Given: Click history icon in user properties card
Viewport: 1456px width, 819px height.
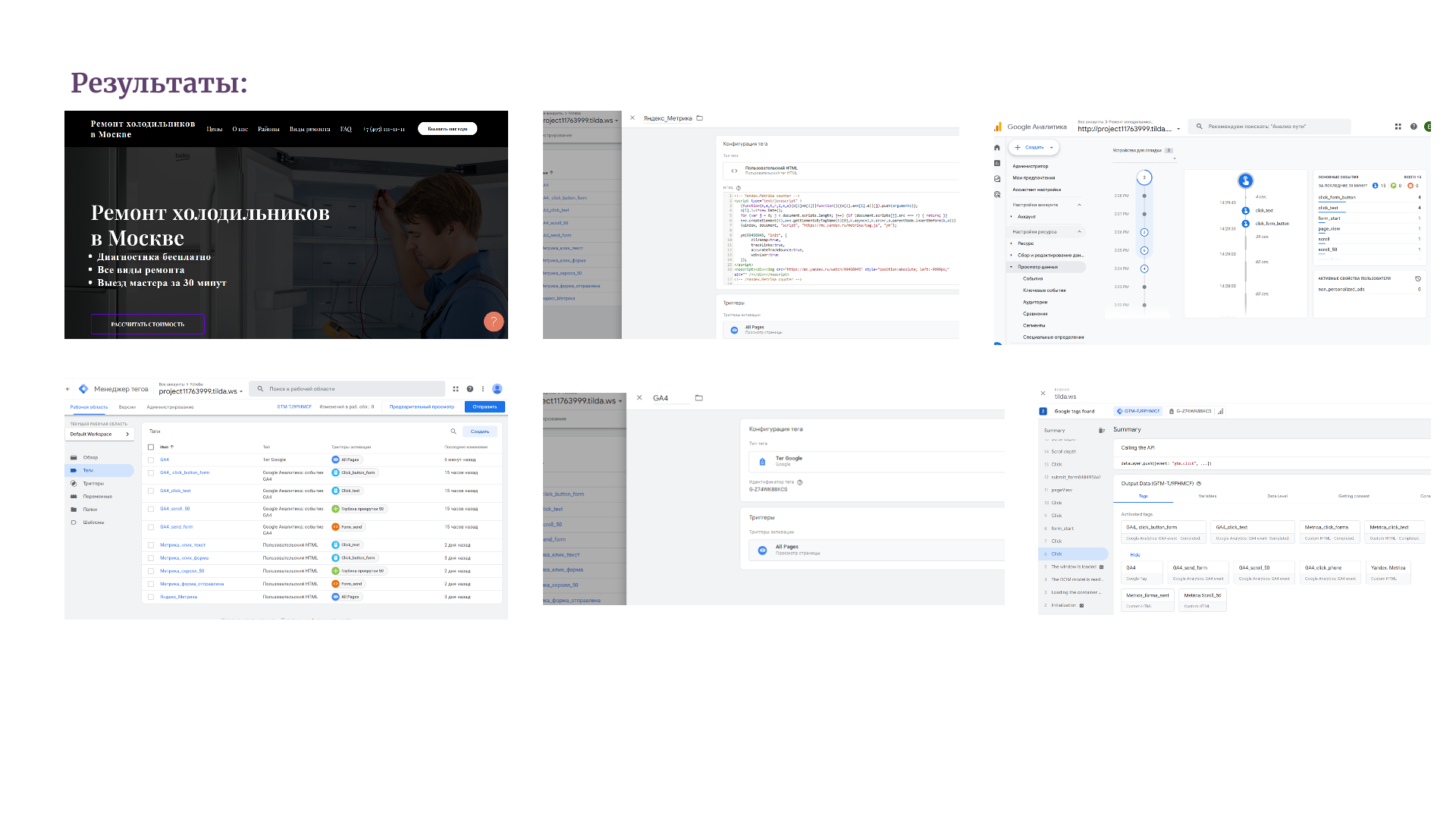Looking at the screenshot, I should point(1418,278).
